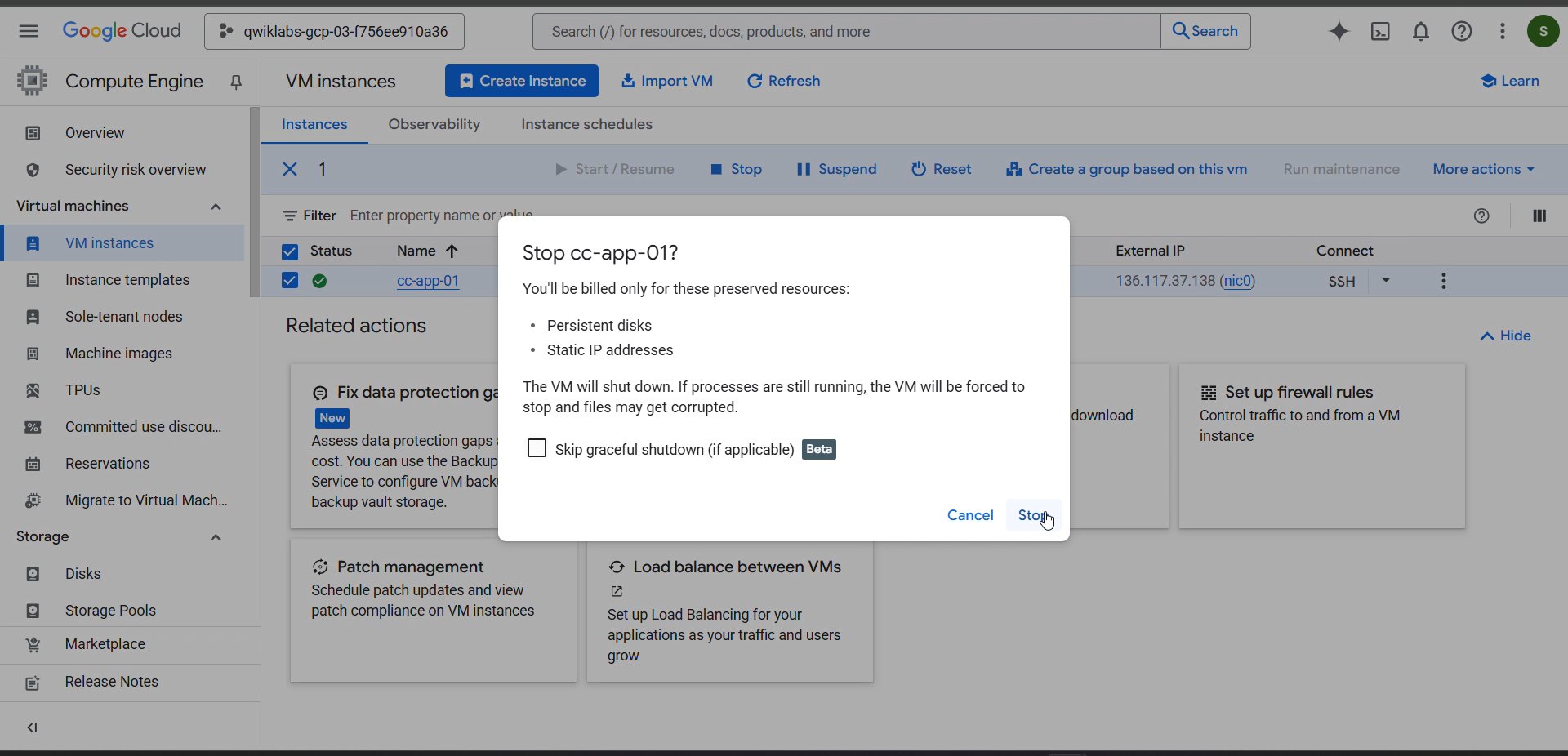Switch to Instances tab

pos(314,124)
